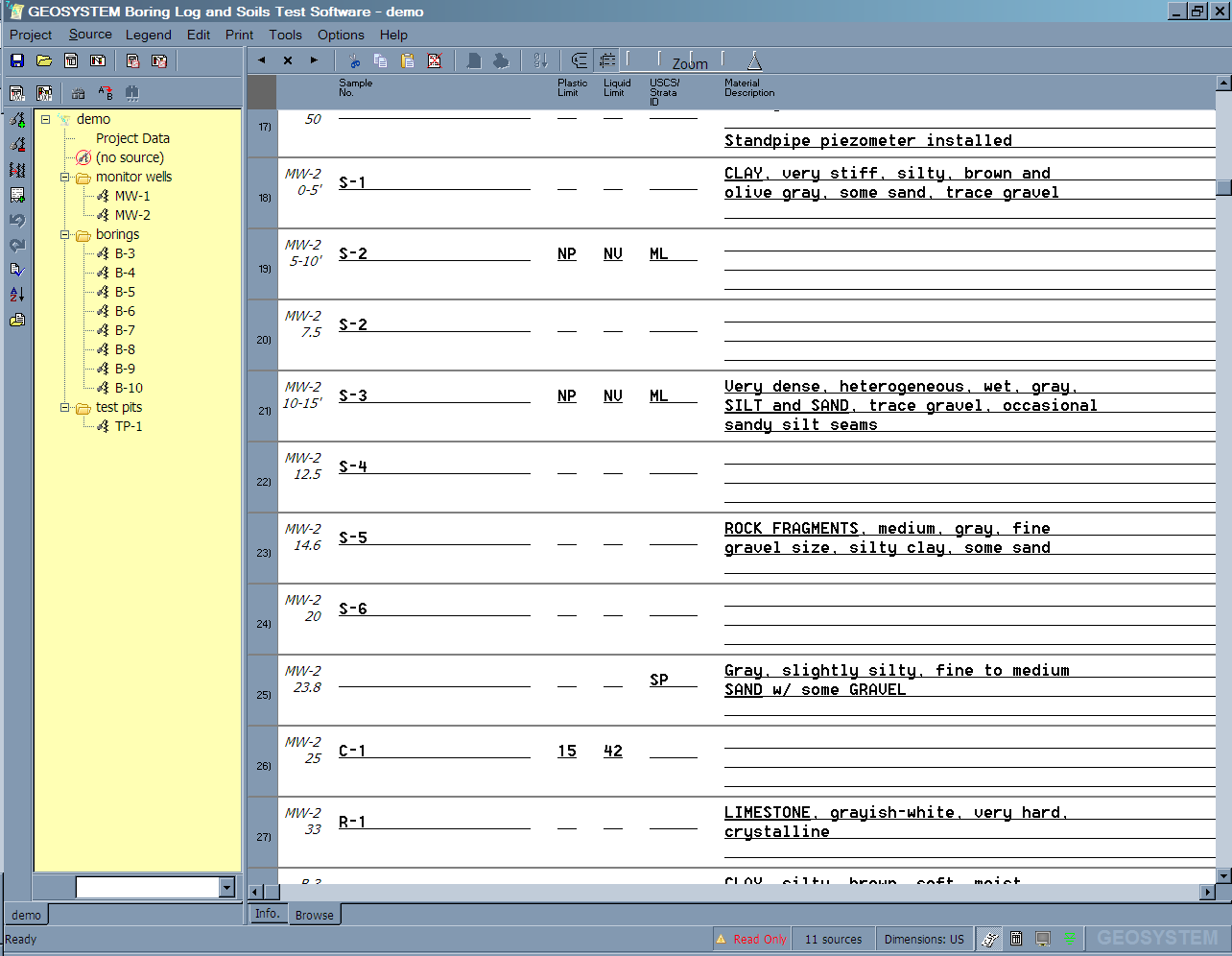Toggle the Read Only status indicator
The image size is (1232, 956).
(751, 940)
